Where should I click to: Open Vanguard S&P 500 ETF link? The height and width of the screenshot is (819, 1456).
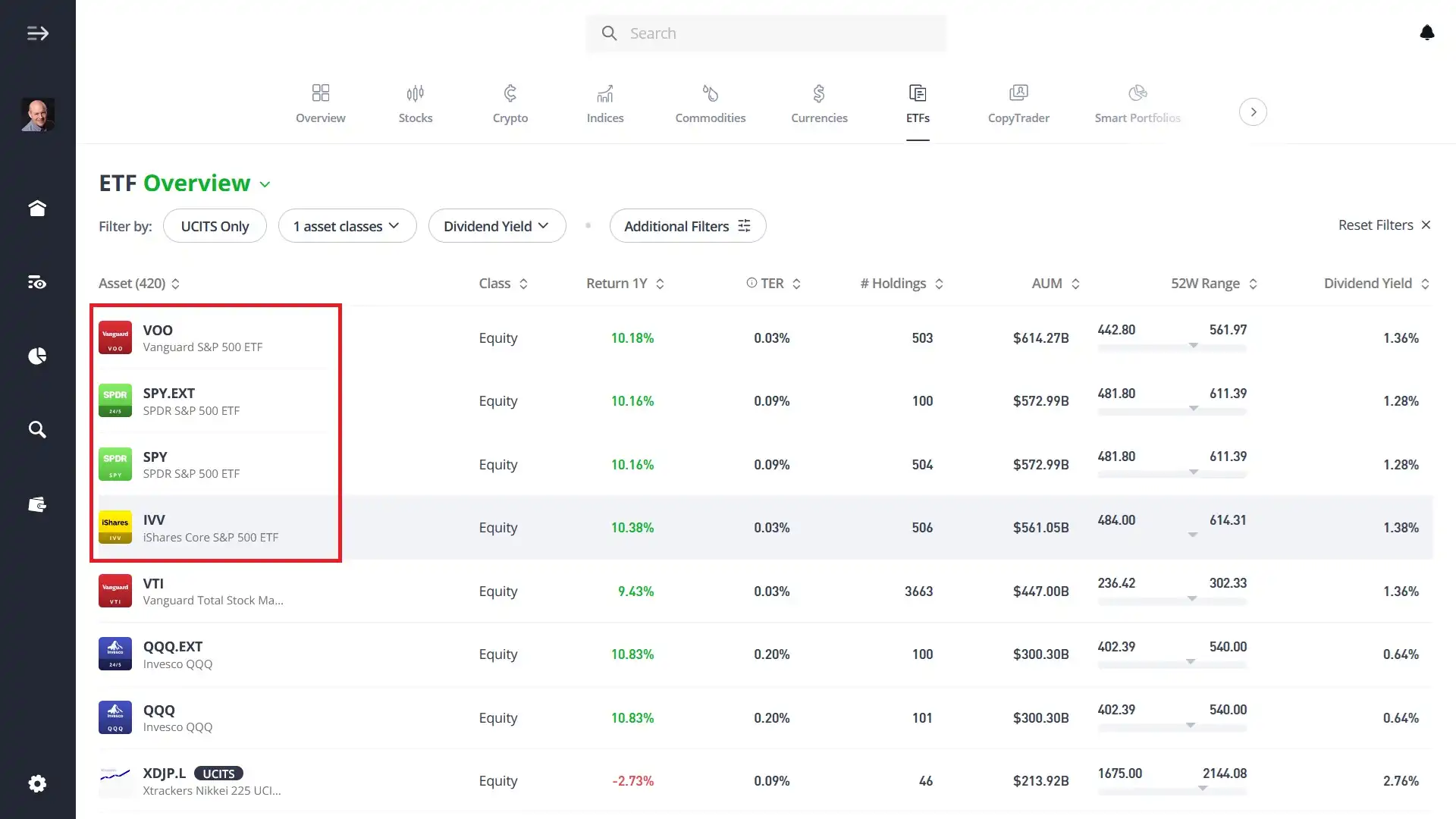(202, 347)
